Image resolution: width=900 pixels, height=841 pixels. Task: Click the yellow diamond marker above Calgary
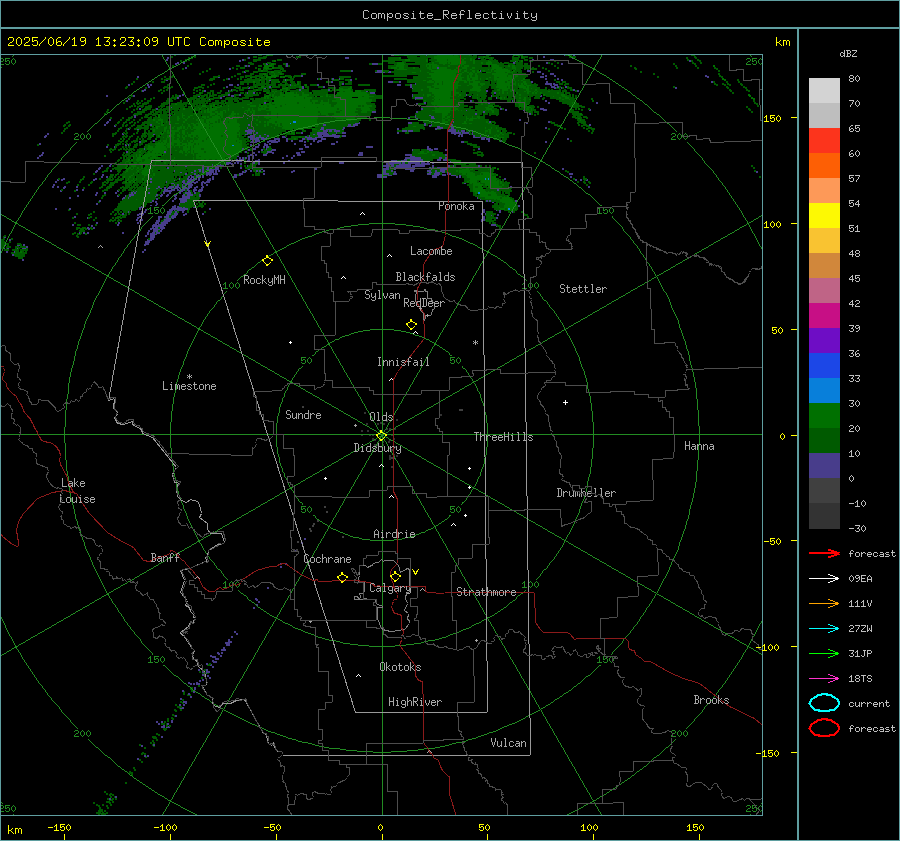(395, 576)
